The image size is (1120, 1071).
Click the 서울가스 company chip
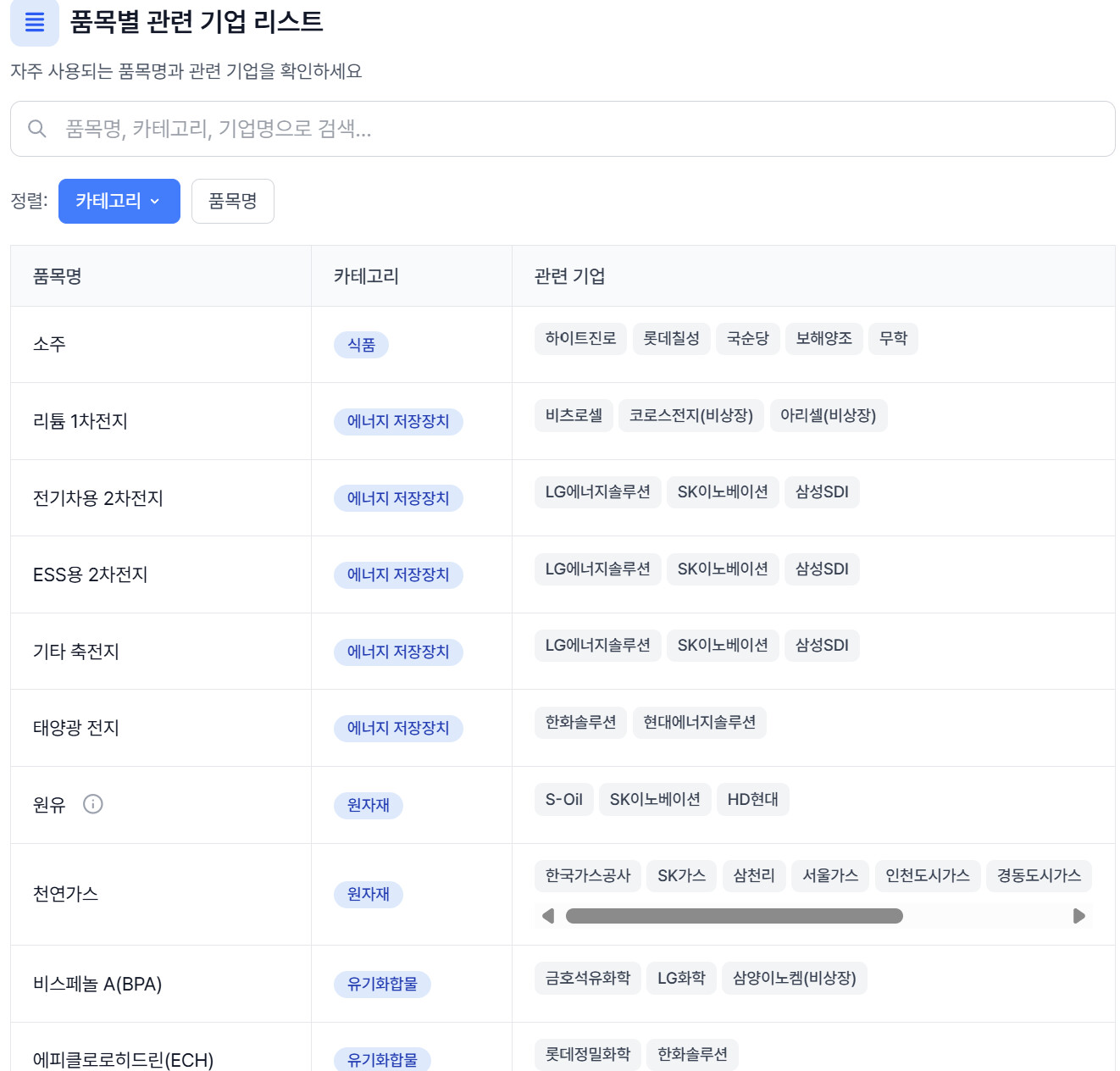(830, 876)
